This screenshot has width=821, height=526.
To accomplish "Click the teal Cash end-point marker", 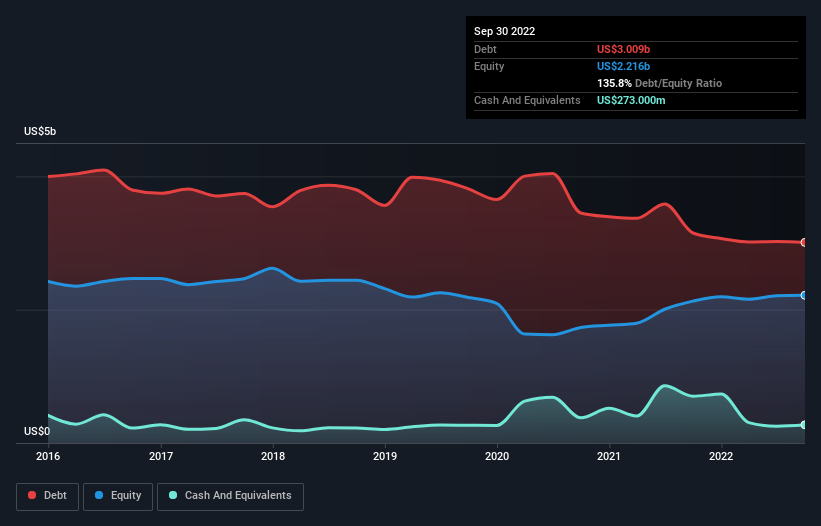I will coord(804,425).
